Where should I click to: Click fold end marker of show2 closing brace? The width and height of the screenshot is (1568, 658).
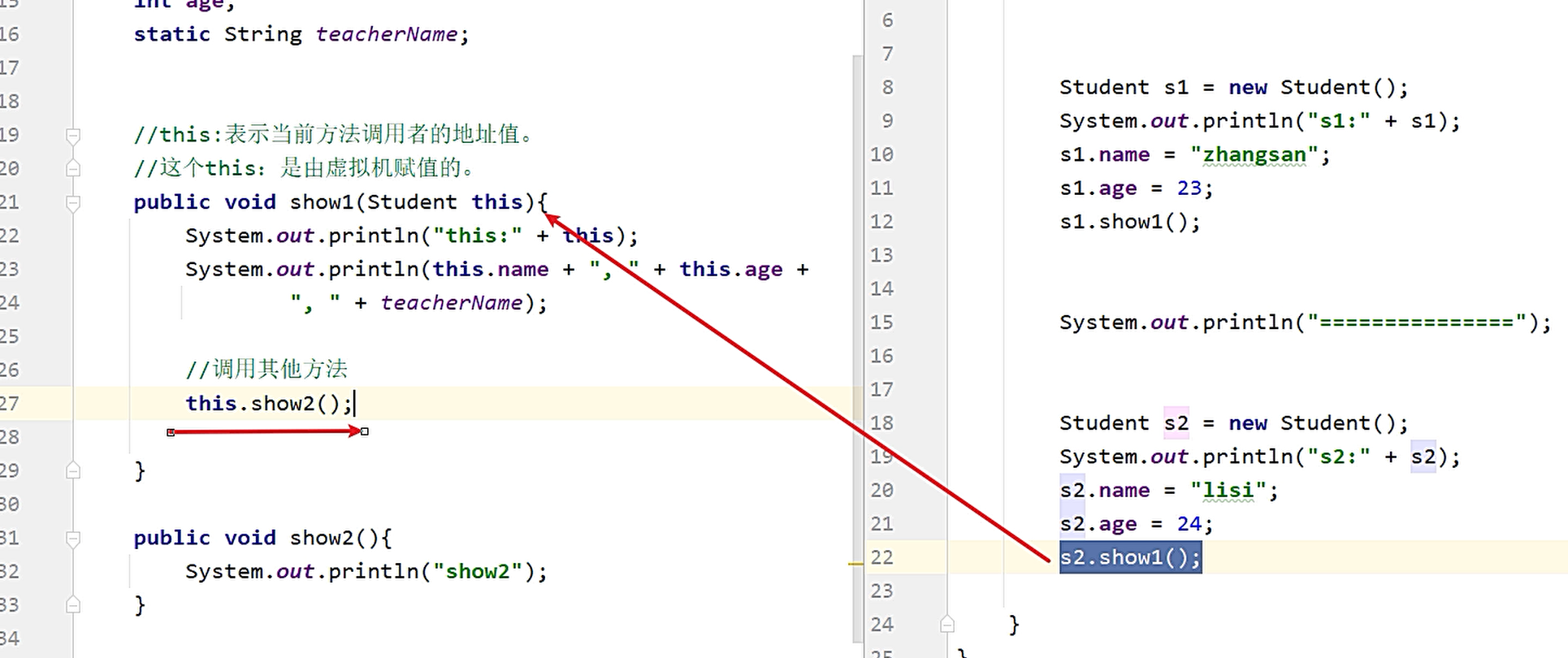(x=73, y=604)
